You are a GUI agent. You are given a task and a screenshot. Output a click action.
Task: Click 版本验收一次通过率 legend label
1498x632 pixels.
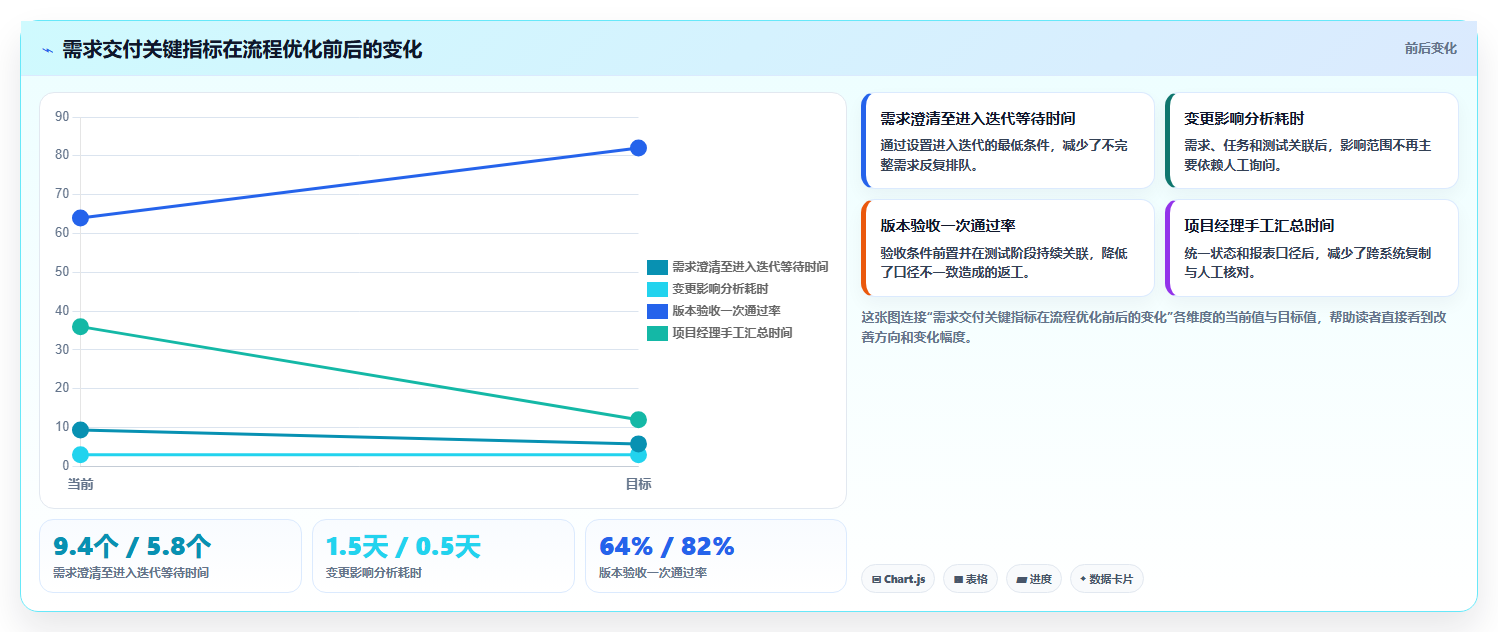coord(726,311)
